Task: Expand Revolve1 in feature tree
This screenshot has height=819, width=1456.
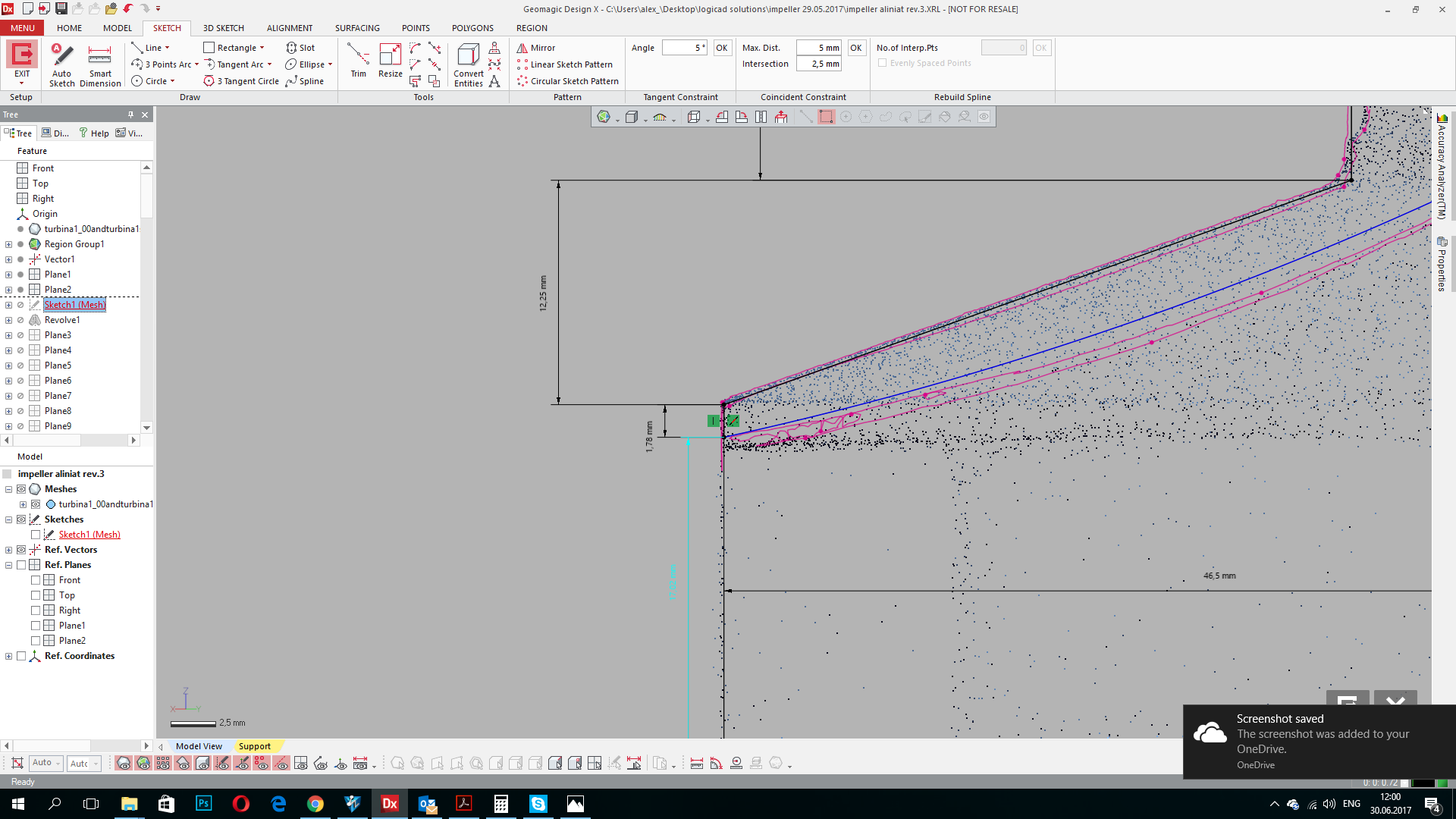Action: 8,320
